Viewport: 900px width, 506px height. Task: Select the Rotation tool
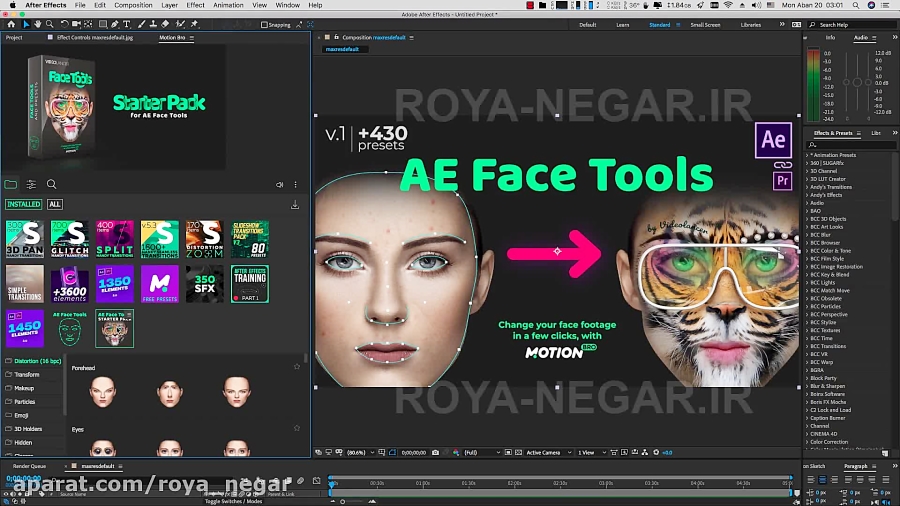64,25
